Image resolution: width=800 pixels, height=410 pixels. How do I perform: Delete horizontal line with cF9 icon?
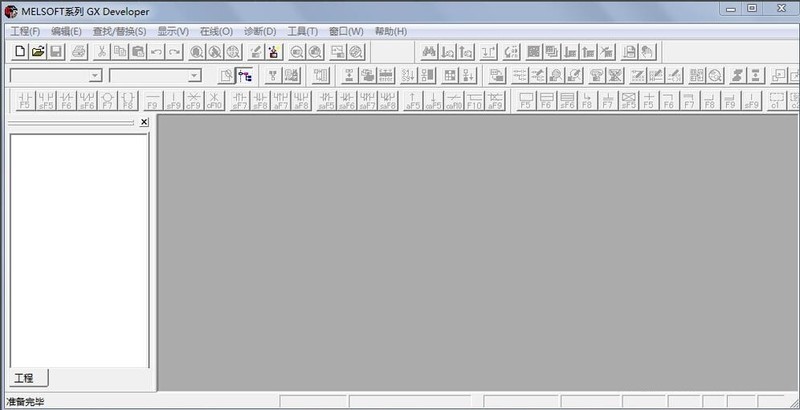(x=193, y=100)
